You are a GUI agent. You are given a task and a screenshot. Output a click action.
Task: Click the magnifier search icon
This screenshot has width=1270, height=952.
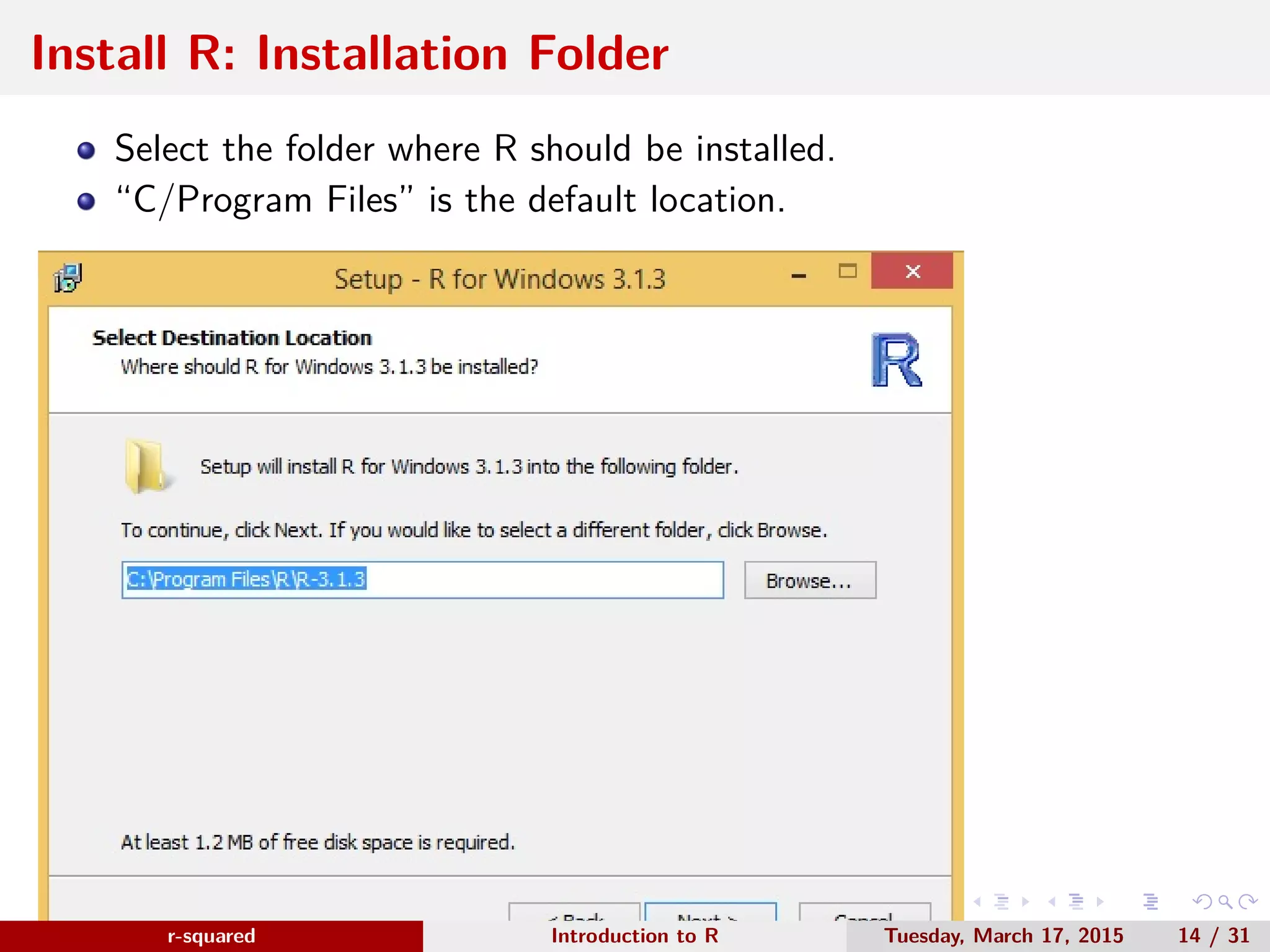pyautogui.click(x=1225, y=902)
